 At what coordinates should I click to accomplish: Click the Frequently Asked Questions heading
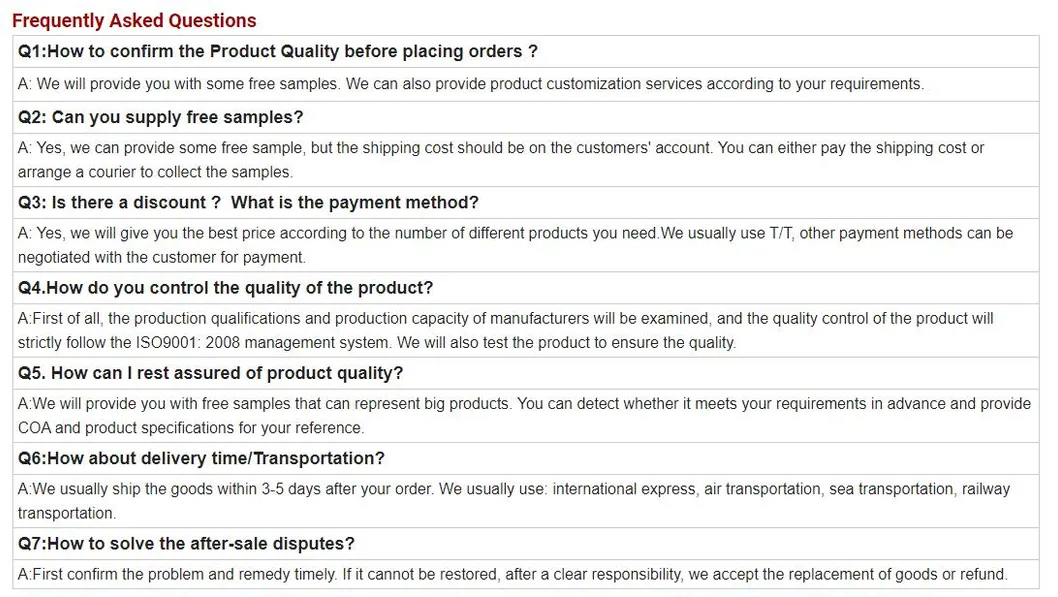134,20
